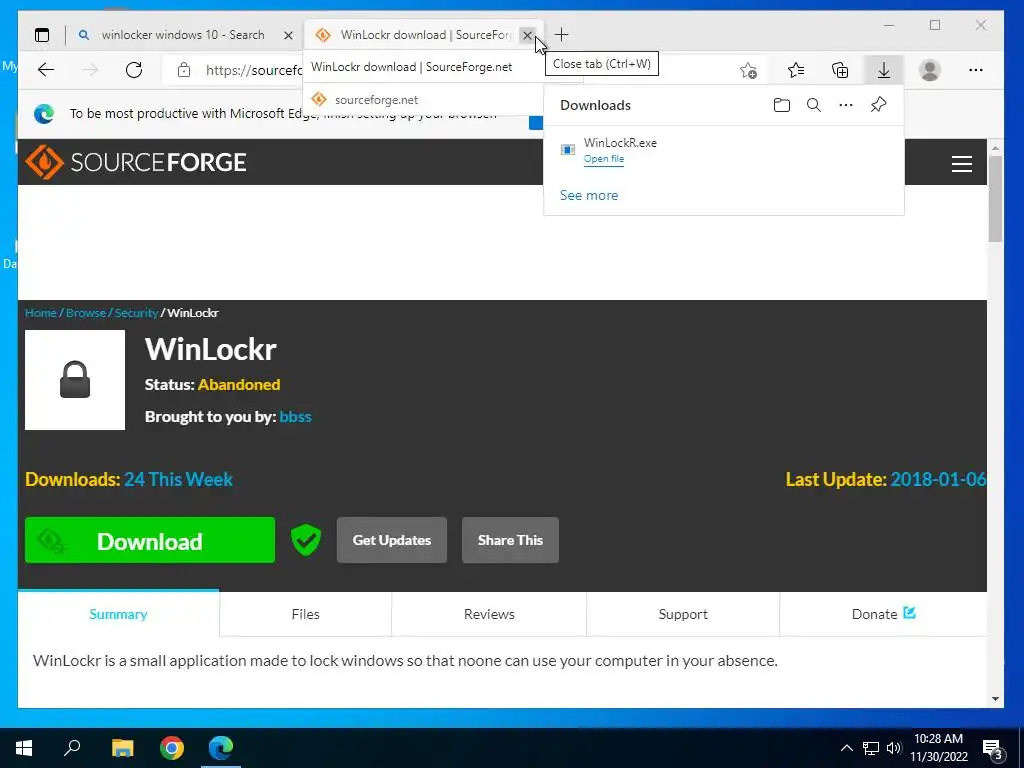The width and height of the screenshot is (1024, 768).
Task: Click the WinLockR.exe file name
Action: 620,142
